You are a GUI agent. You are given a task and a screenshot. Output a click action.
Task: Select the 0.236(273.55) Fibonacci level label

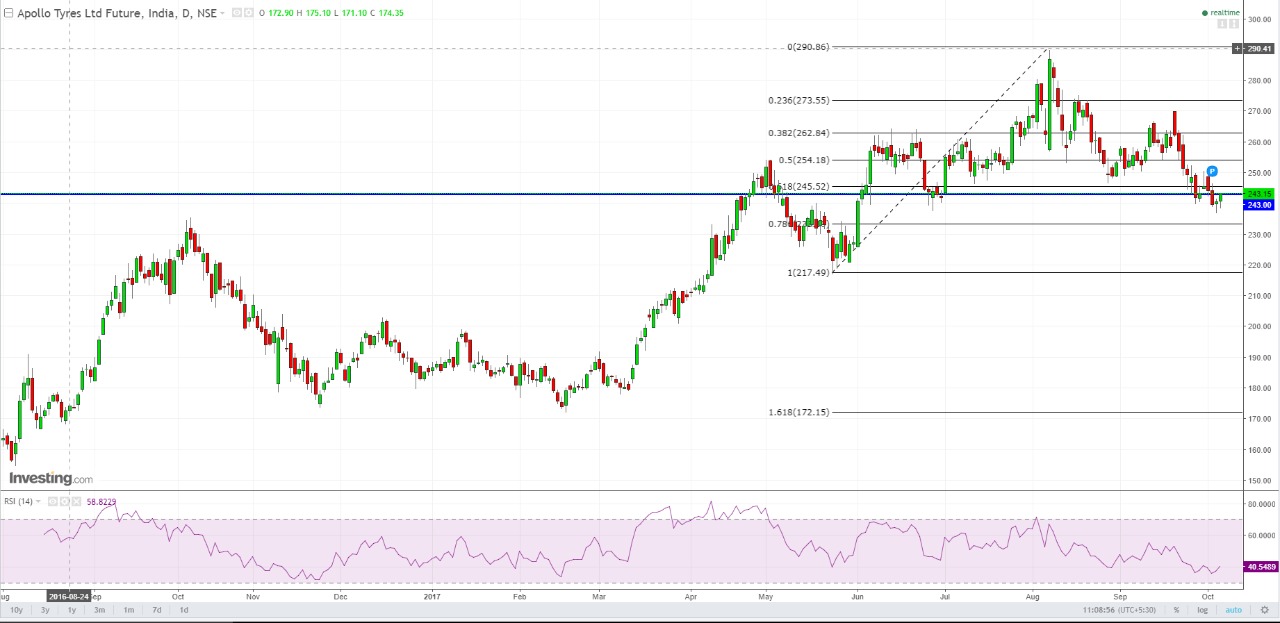click(798, 100)
